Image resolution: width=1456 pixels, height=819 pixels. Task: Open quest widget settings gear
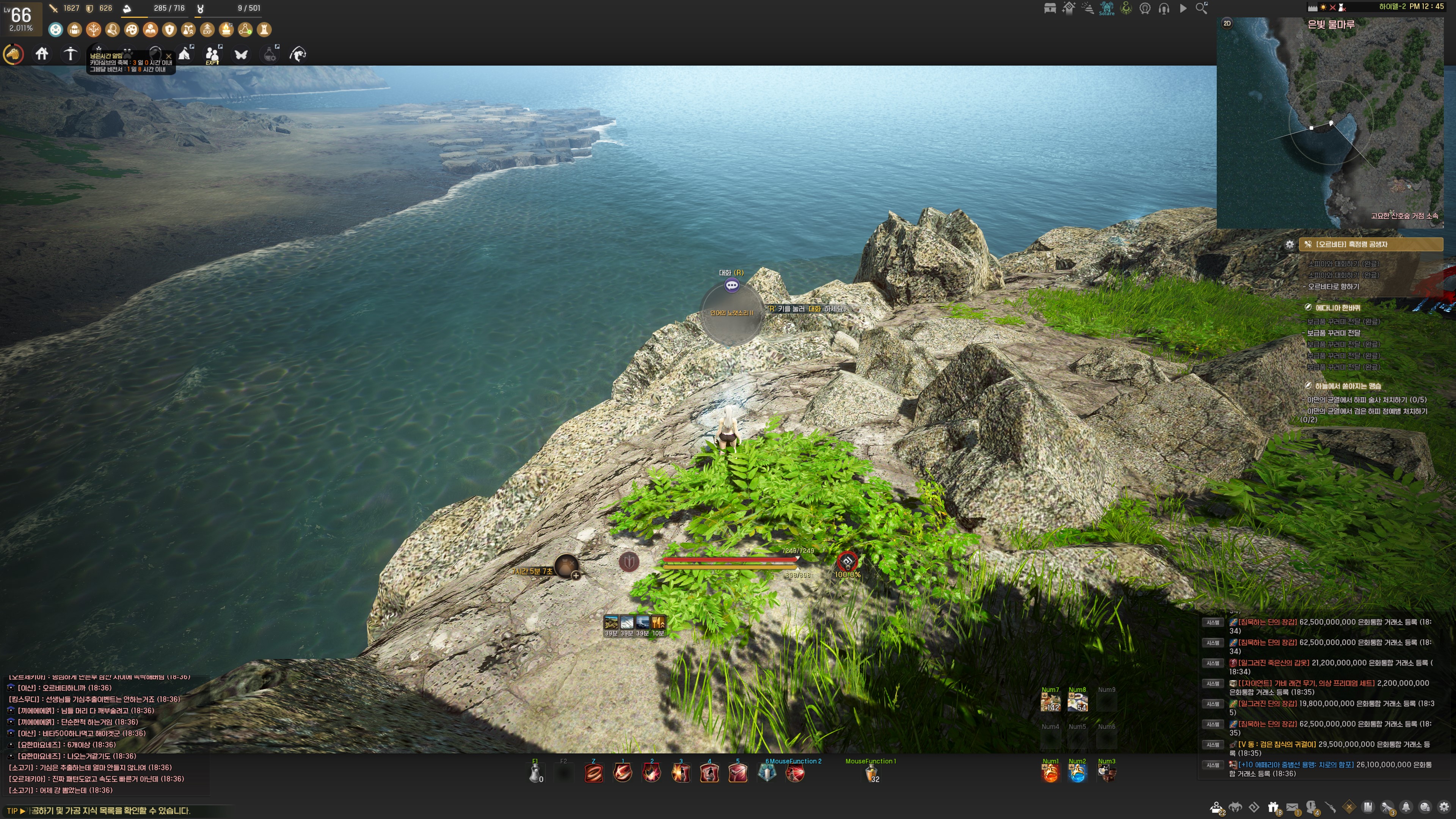(1289, 244)
